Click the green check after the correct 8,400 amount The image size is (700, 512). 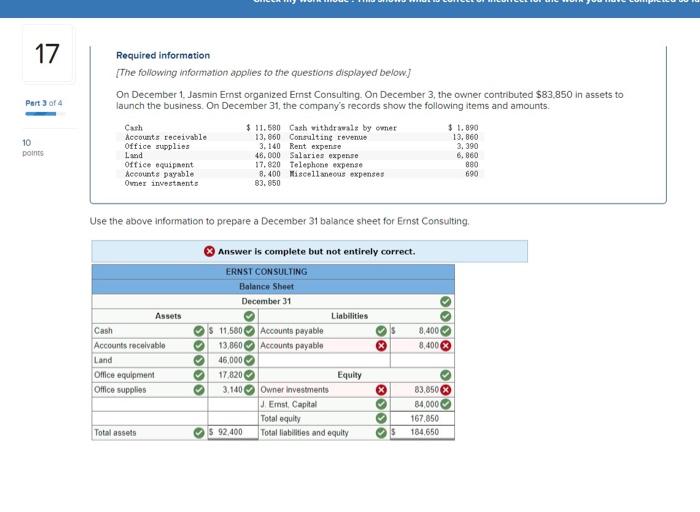tap(445, 331)
